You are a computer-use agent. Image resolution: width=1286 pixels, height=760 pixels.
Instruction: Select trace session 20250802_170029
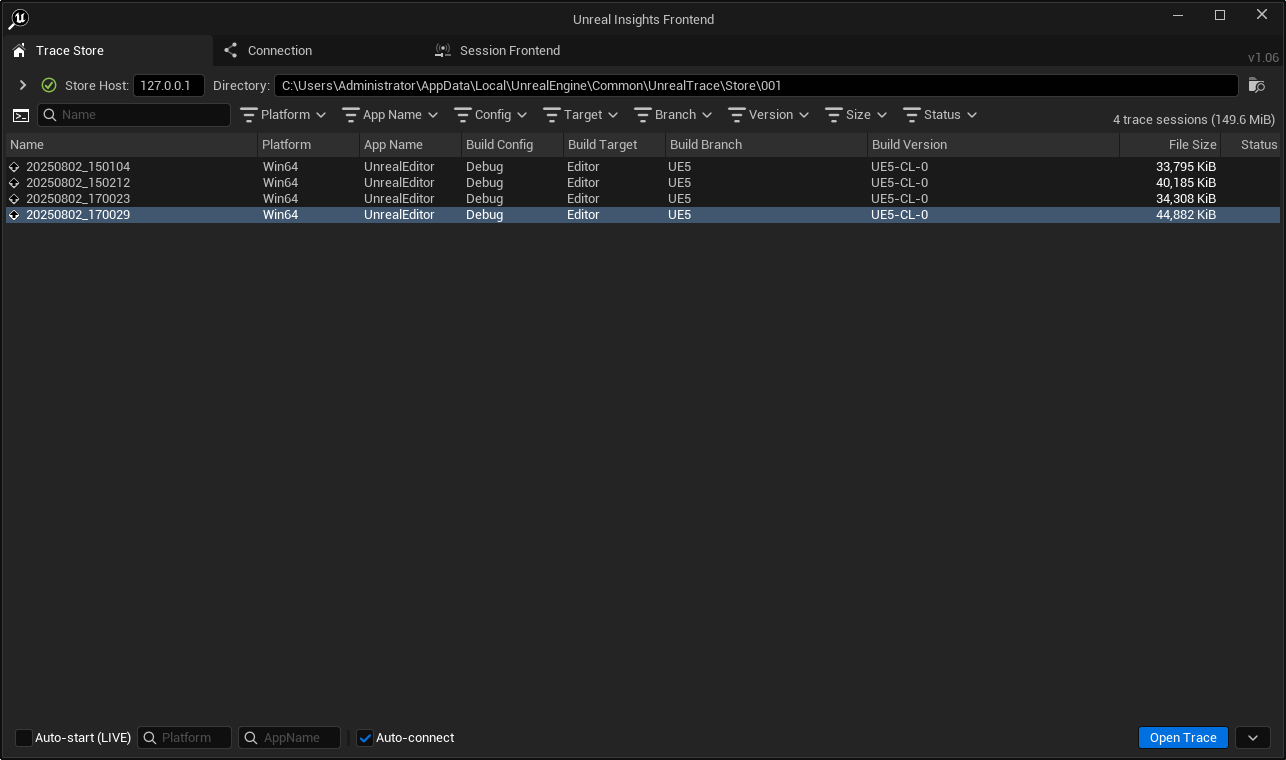point(643,215)
